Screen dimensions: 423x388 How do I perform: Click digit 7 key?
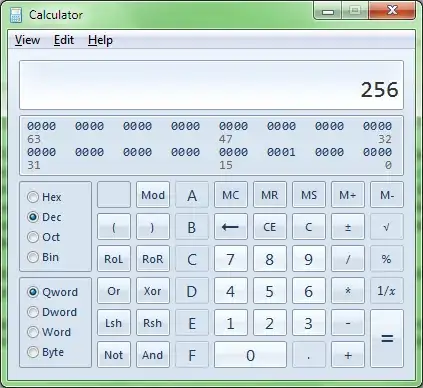click(231, 259)
